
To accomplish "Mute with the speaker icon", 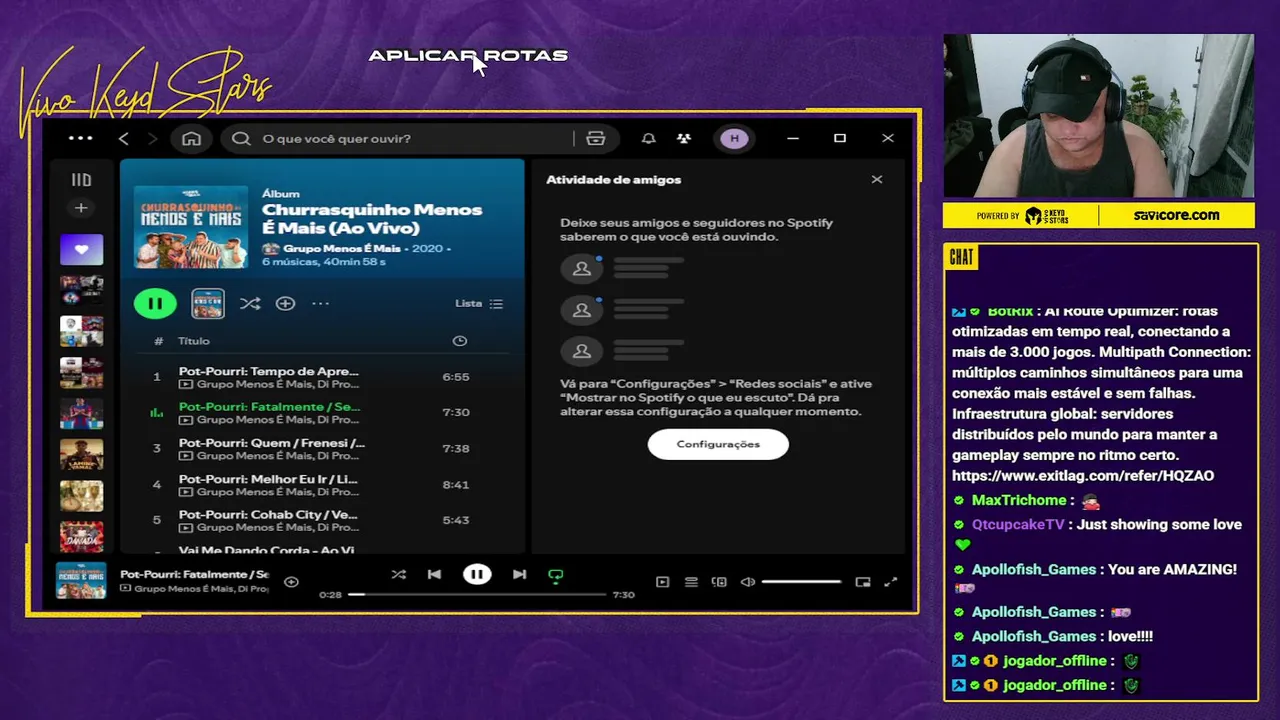I will click(747, 582).
